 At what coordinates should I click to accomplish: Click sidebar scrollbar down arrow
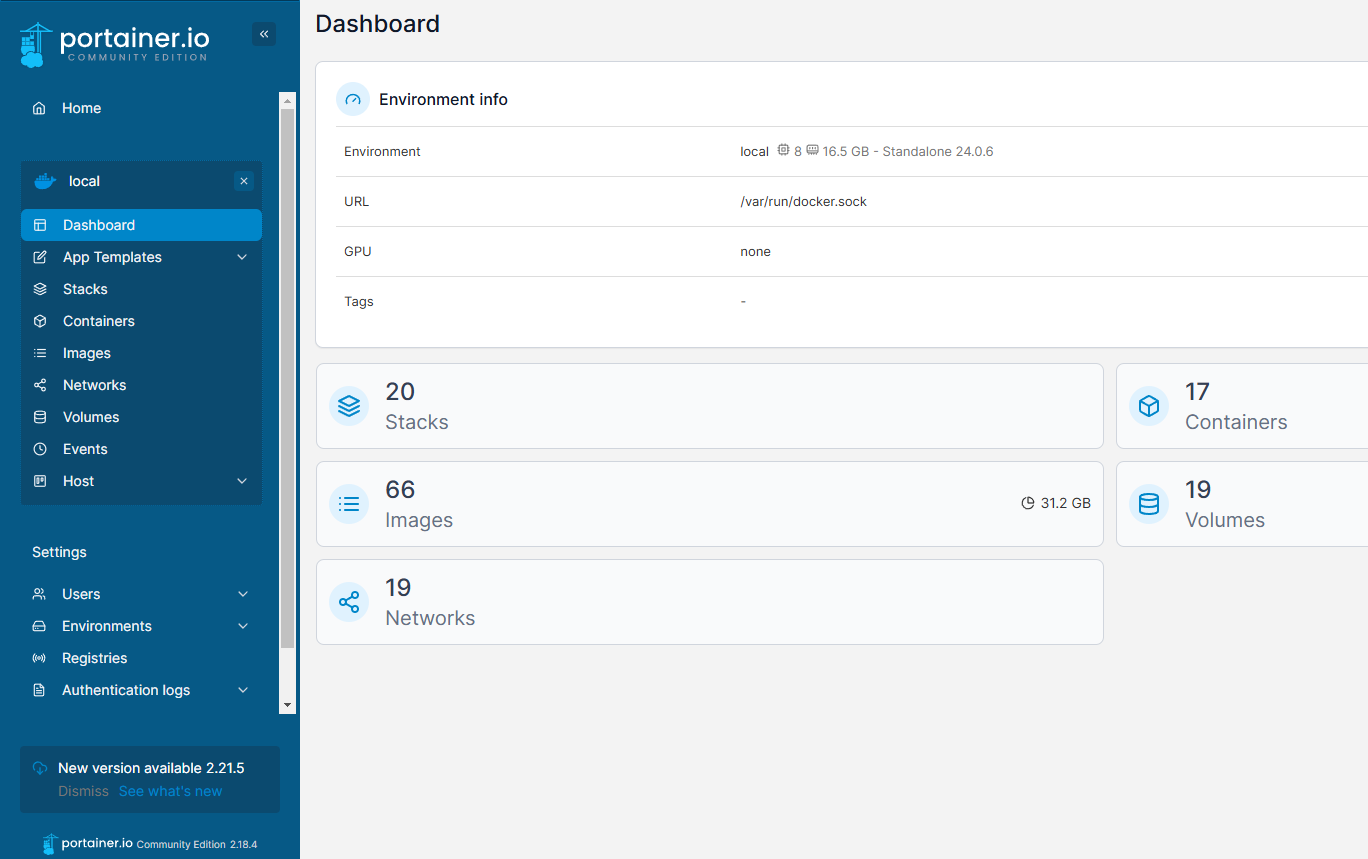288,706
